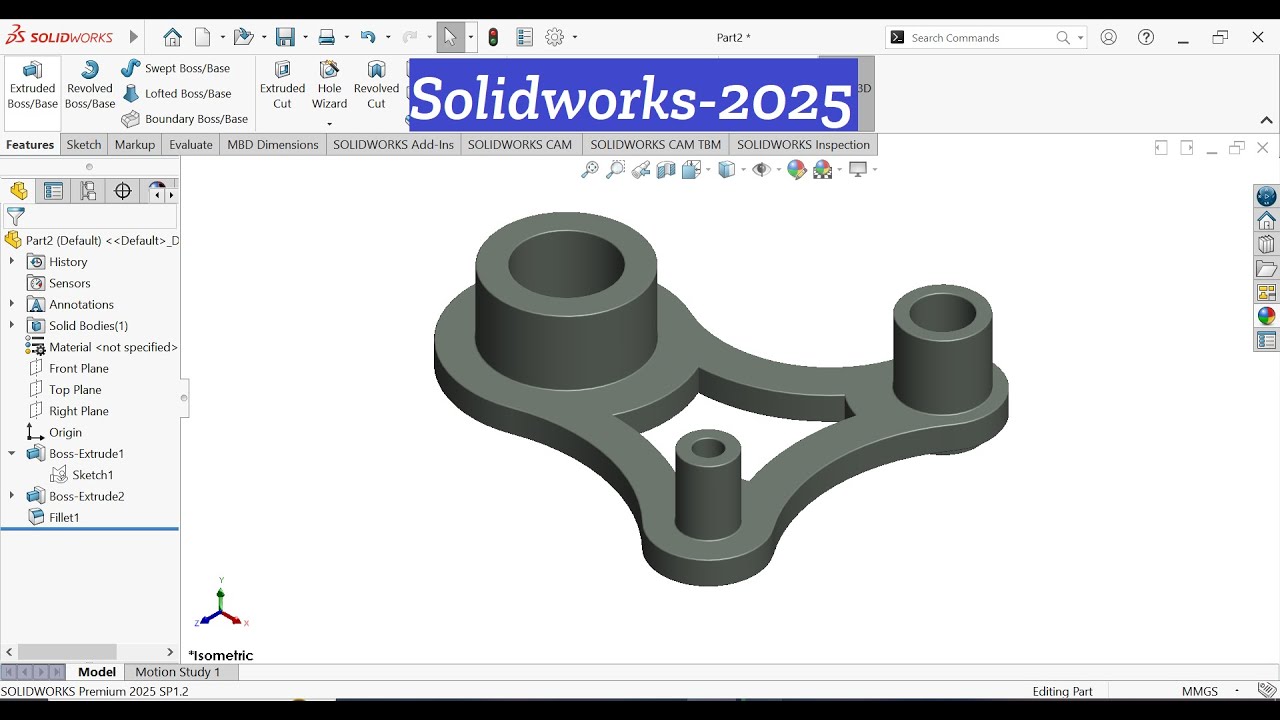The height and width of the screenshot is (720, 1280).
Task: Open the Hole Wizard dropdown arrow
Action: (x=329, y=124)
